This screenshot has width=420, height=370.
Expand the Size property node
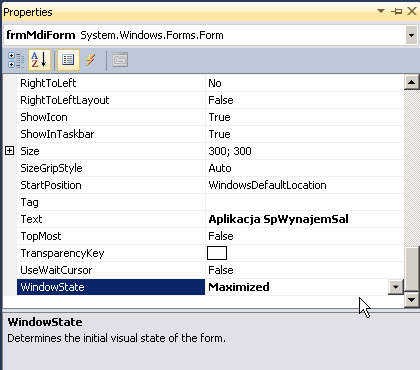tap(10, 151)
